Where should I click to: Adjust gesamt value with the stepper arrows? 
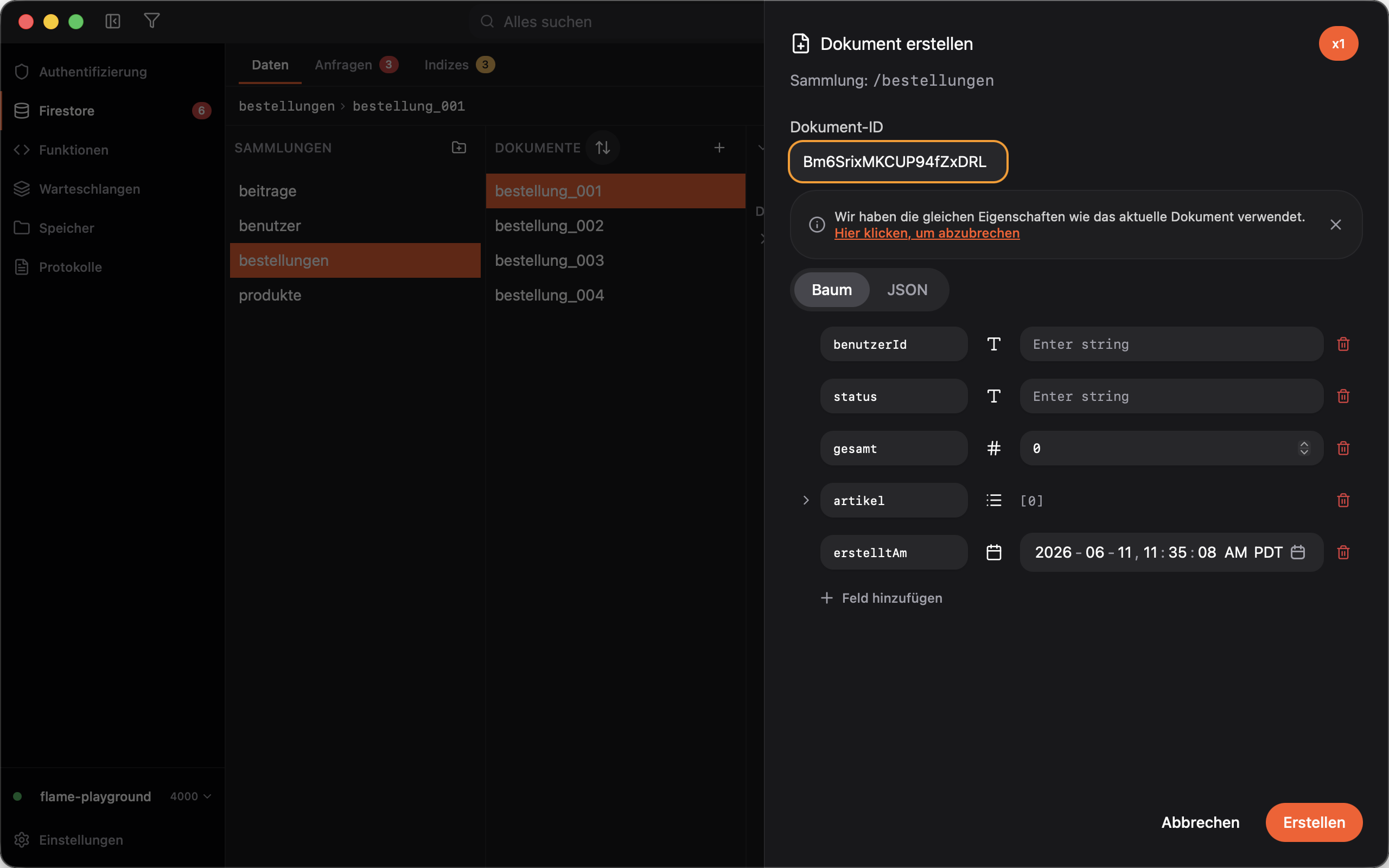1304,448
